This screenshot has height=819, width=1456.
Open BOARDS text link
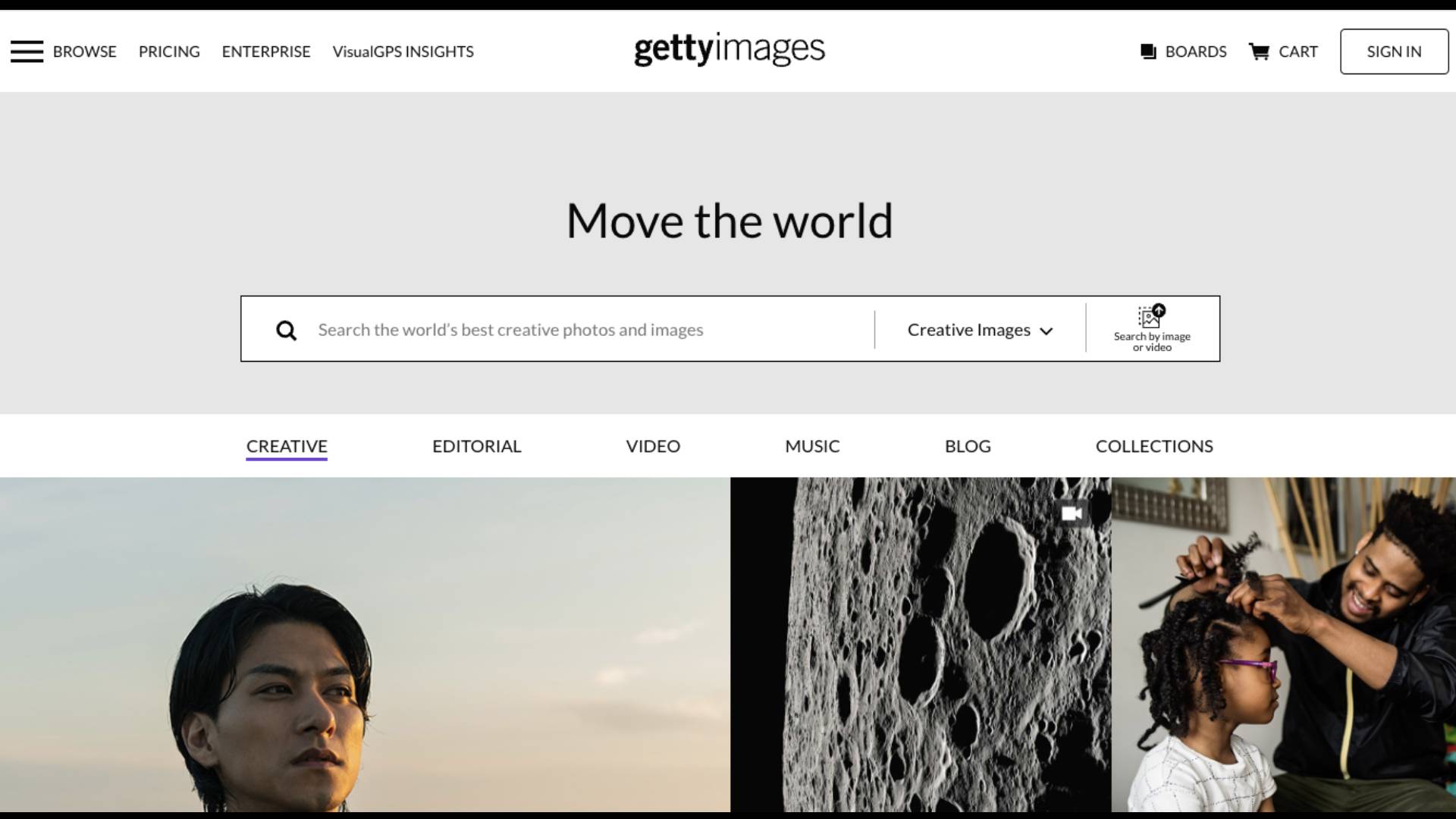tap(1195, 52)
